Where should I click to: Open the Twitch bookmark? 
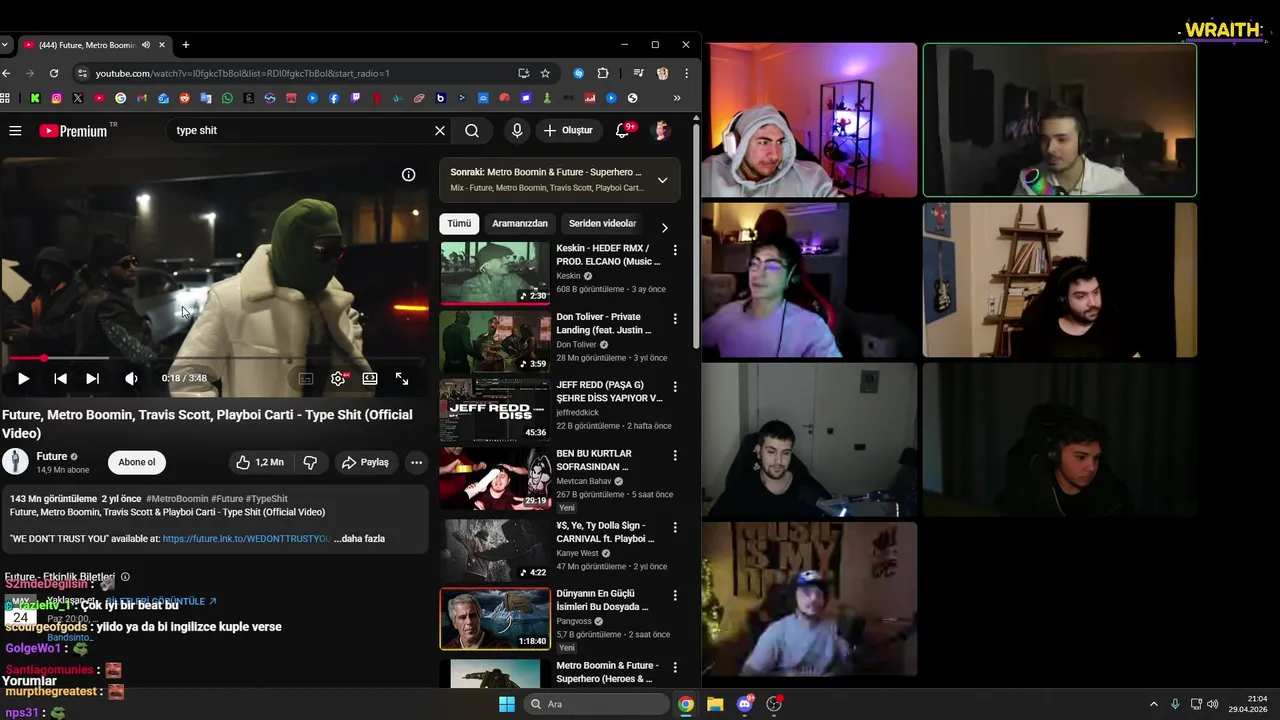coord(355,98)
